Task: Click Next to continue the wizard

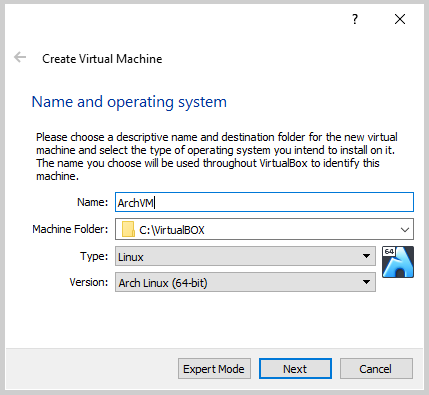Action: pos(295,369)
